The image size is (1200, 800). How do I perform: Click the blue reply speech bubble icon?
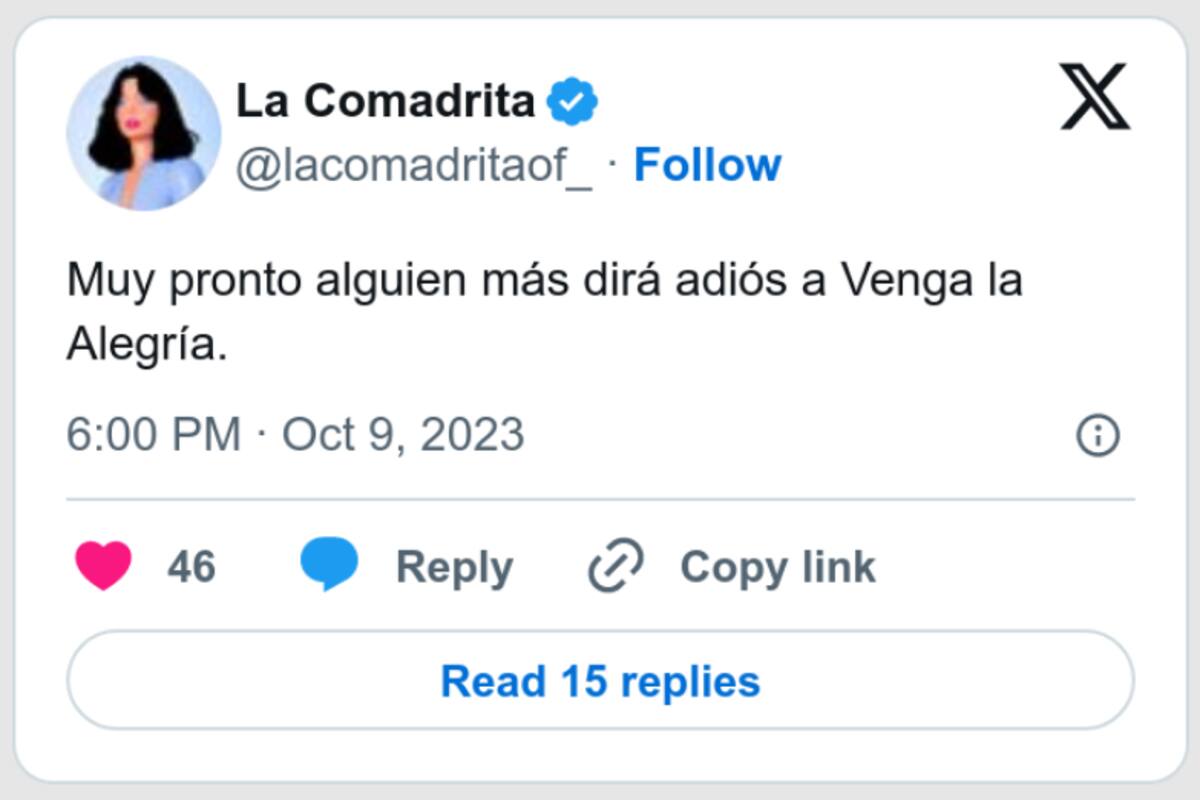(x=329, y=564)
